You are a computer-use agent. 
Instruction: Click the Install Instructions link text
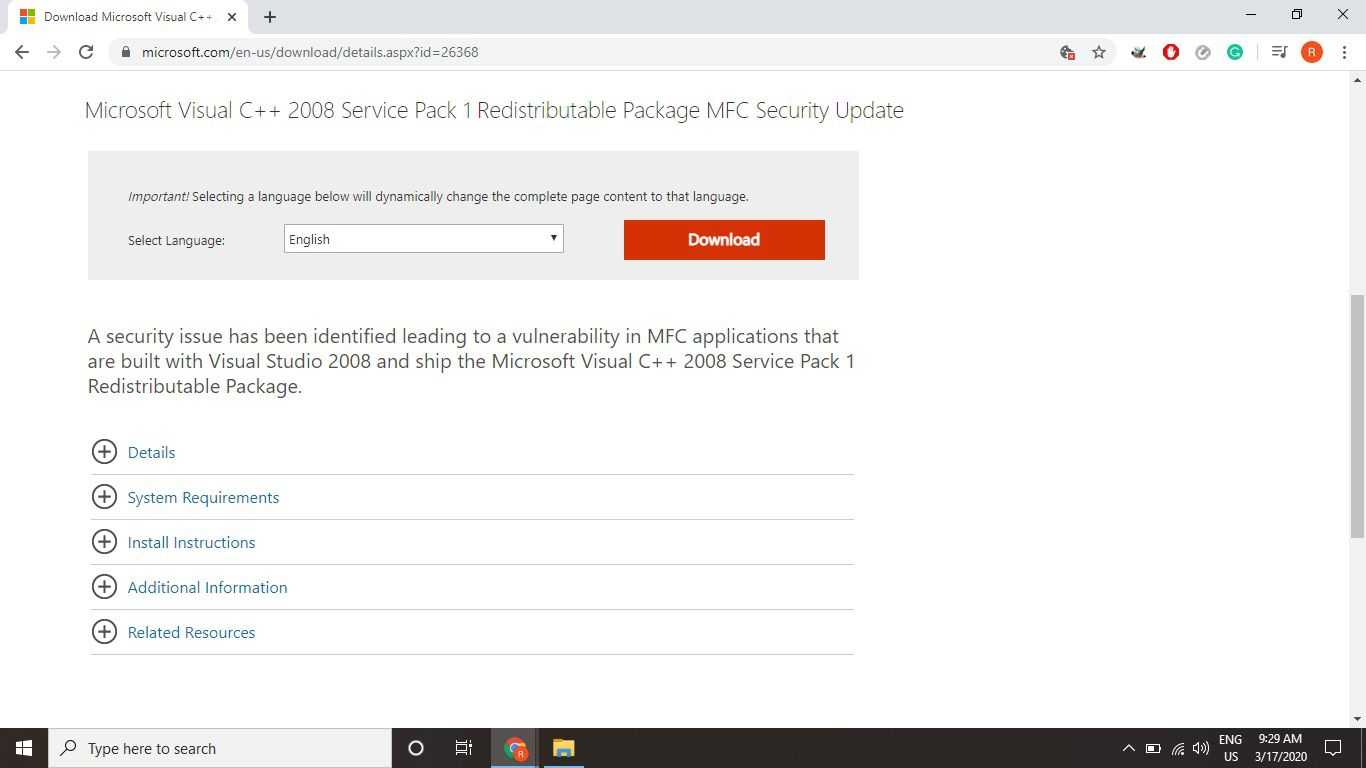tap(191, 542)
